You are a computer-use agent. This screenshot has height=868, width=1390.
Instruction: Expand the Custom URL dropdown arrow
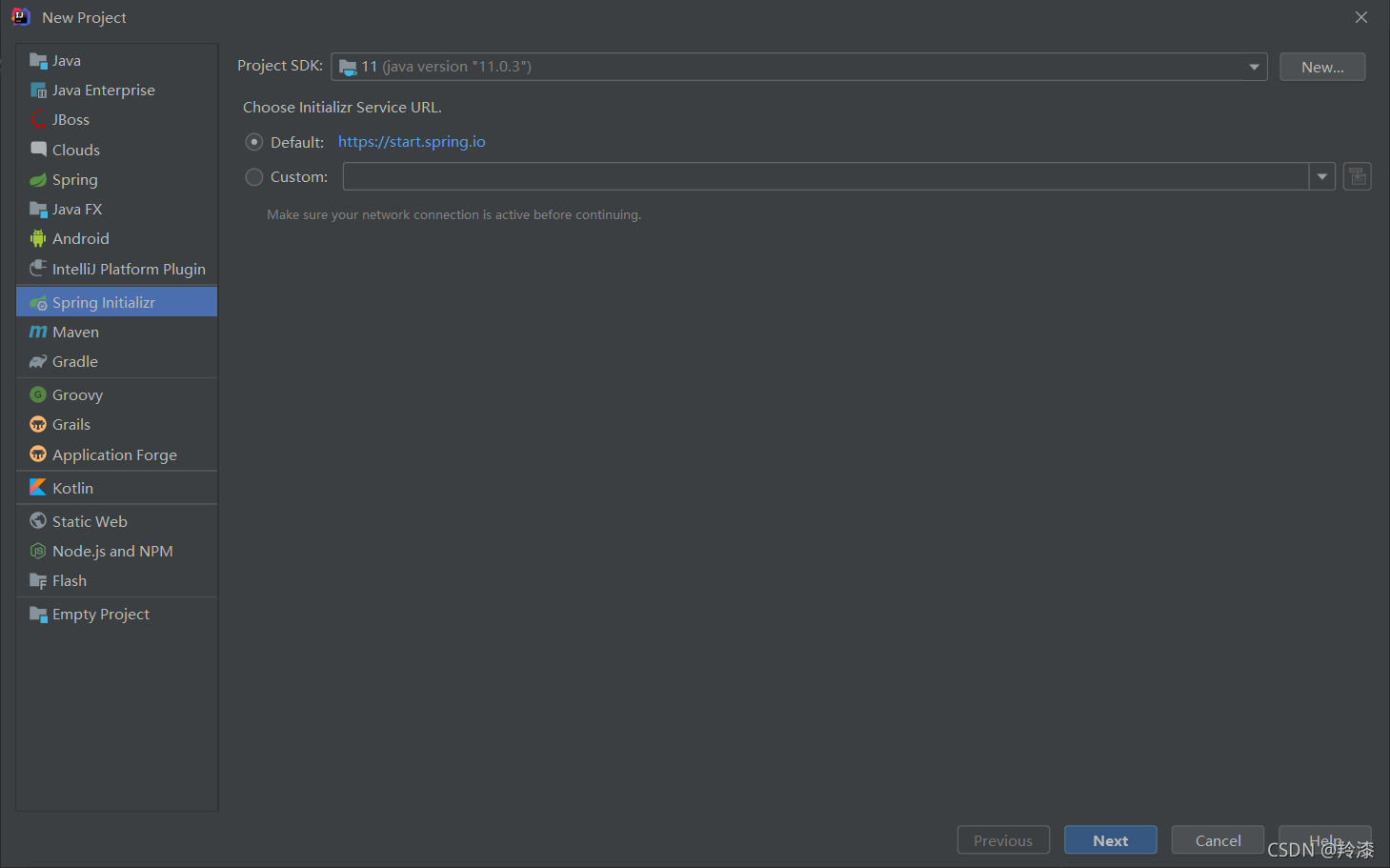point(1322,176)
